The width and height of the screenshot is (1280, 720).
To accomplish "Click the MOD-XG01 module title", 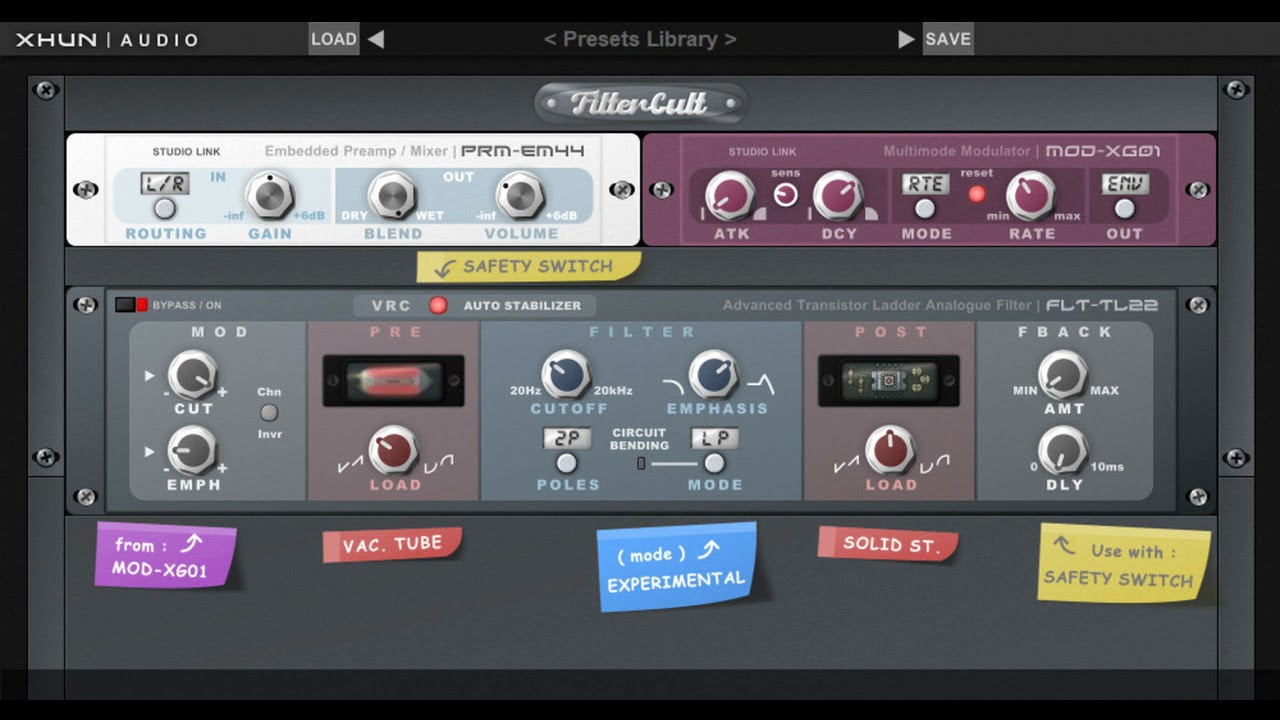I will point(1103,151).
